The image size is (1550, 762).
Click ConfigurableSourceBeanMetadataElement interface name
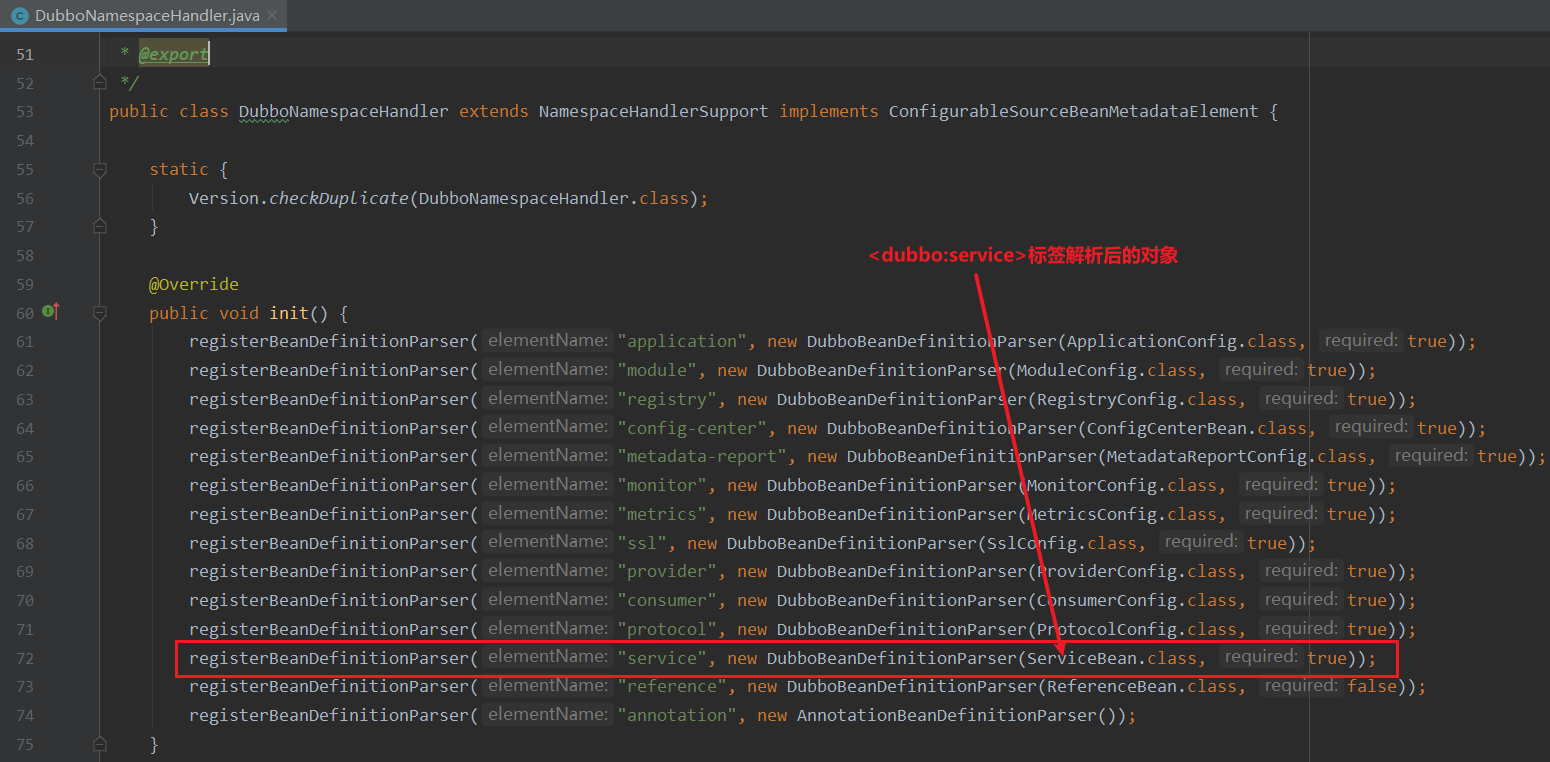[x=1073, y=112]
